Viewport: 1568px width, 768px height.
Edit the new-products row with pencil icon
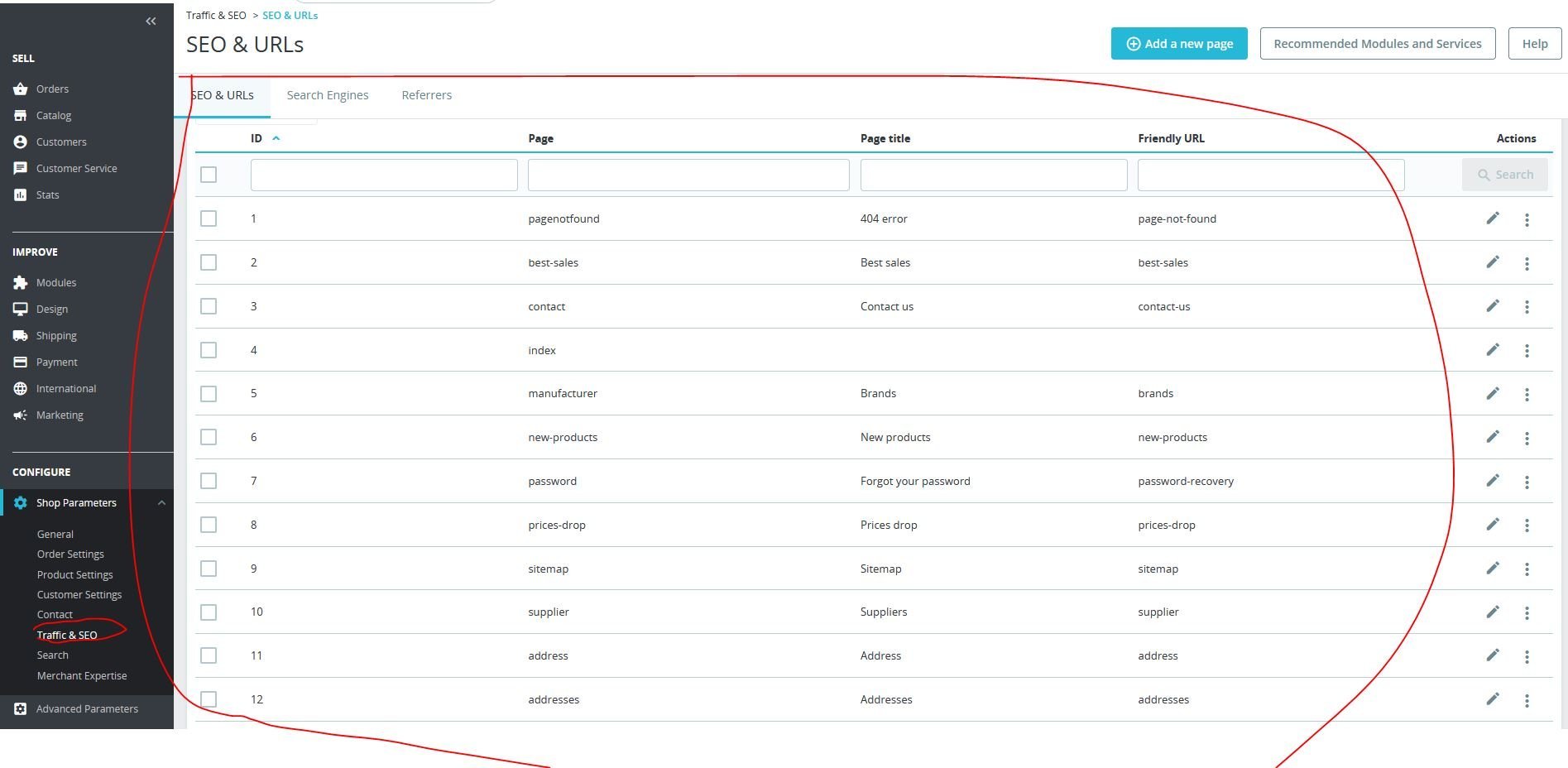[x=1493, y=437]
